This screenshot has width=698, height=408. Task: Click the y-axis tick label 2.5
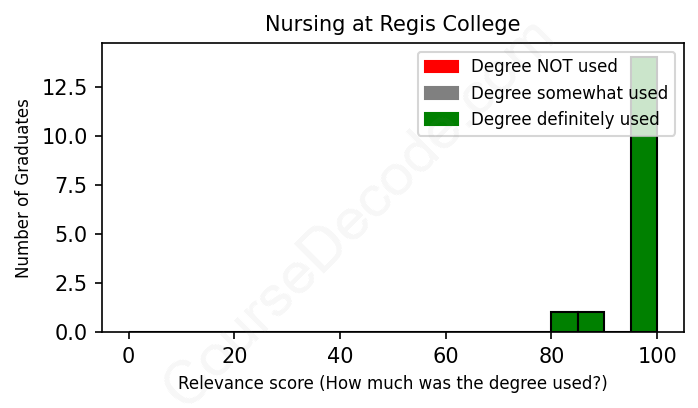77,283
